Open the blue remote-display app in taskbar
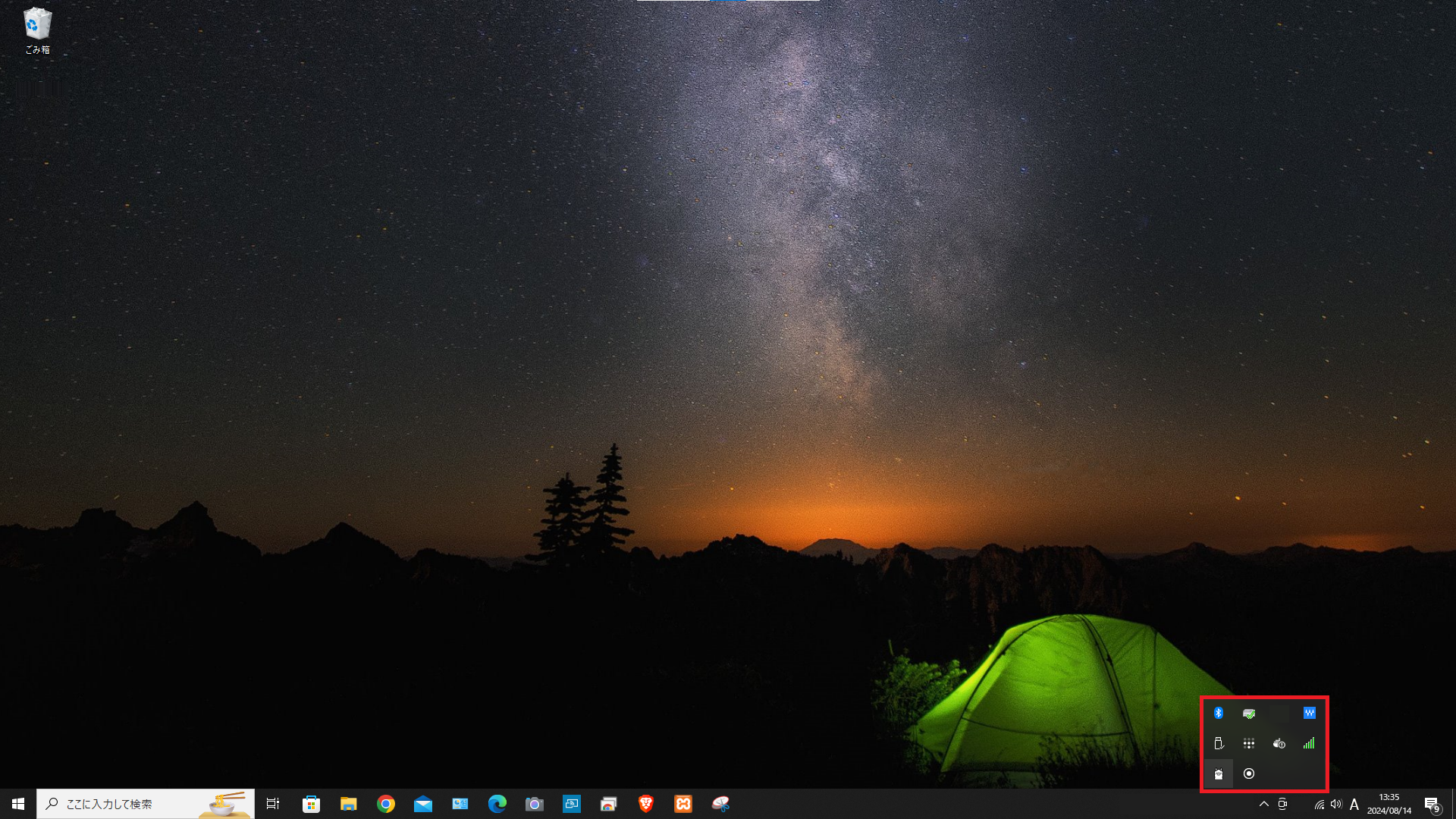Image resolution: width=1456 pixels, height=819 pixels. pos(572,804)
